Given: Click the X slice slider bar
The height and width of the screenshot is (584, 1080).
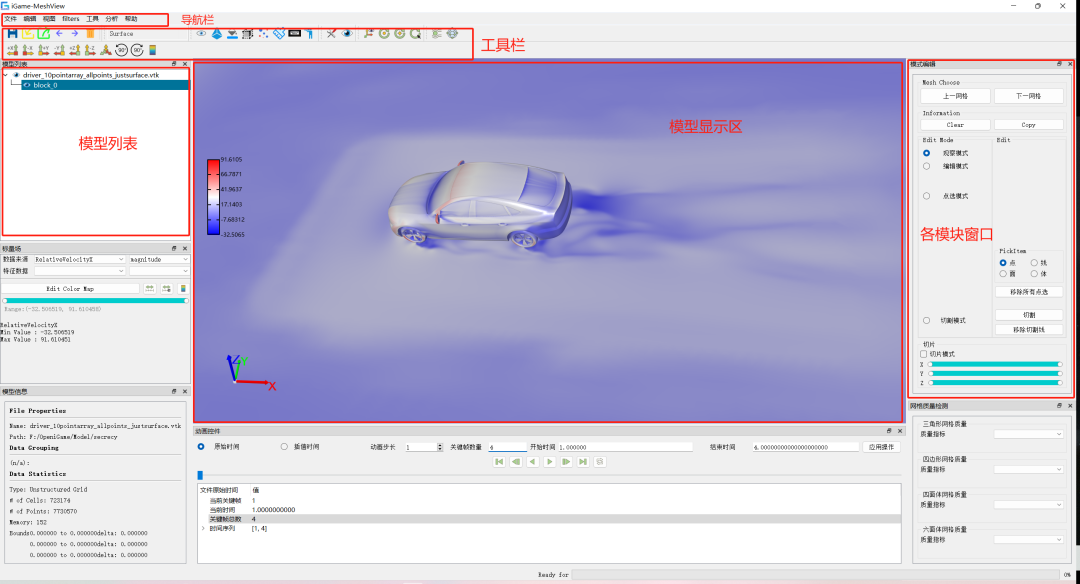Looking at the screenshot, I should [x=994, y=364].
